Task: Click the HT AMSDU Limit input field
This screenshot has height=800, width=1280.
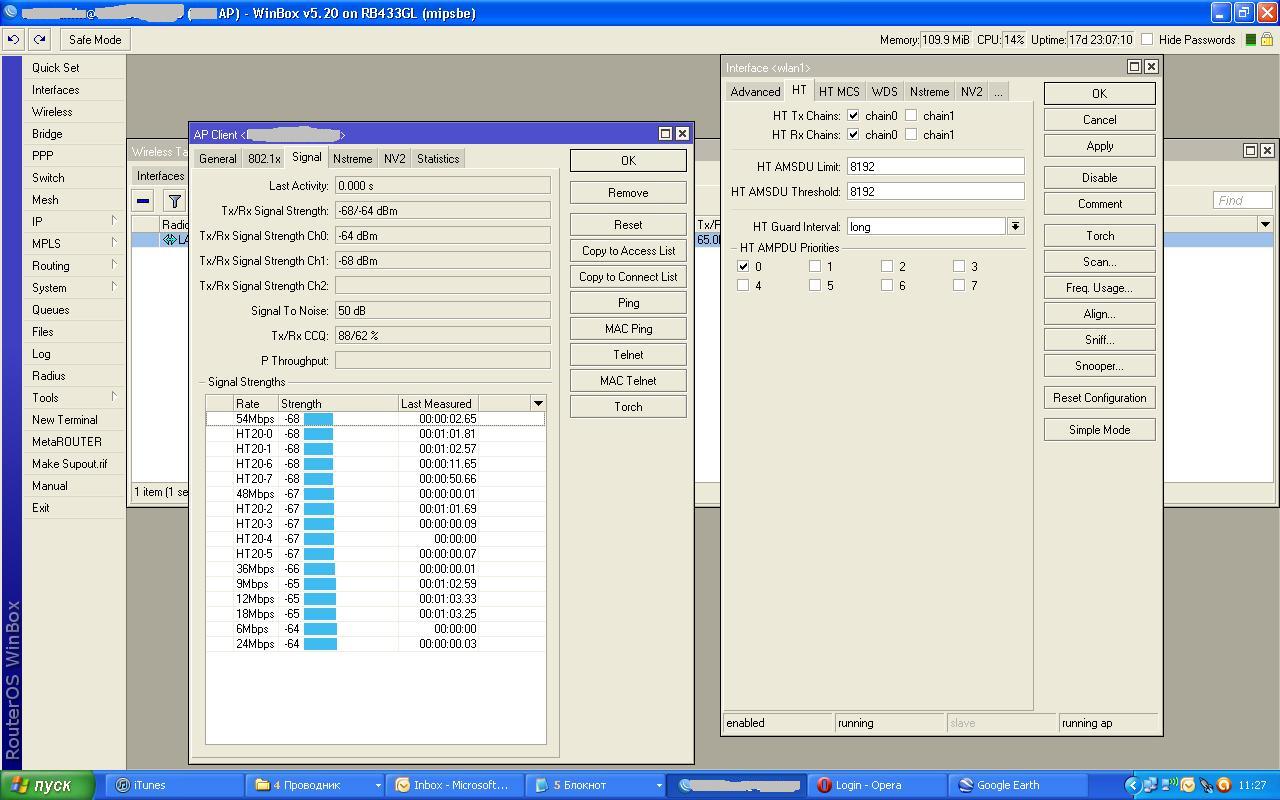Action: [935, 167]
